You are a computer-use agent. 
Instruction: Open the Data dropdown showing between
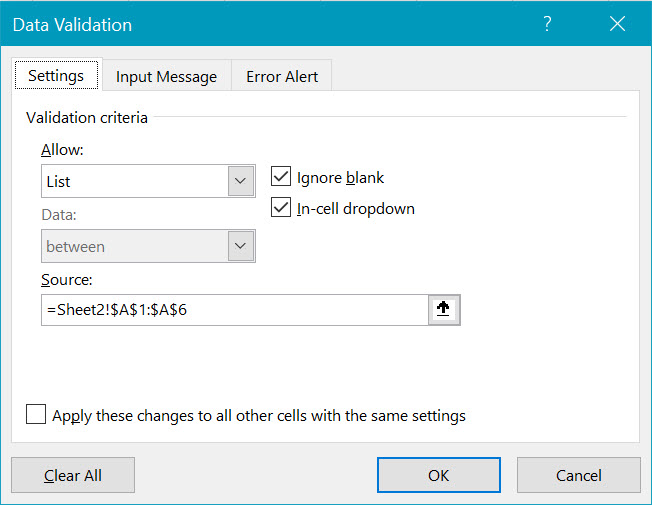[x=148, y=246]
